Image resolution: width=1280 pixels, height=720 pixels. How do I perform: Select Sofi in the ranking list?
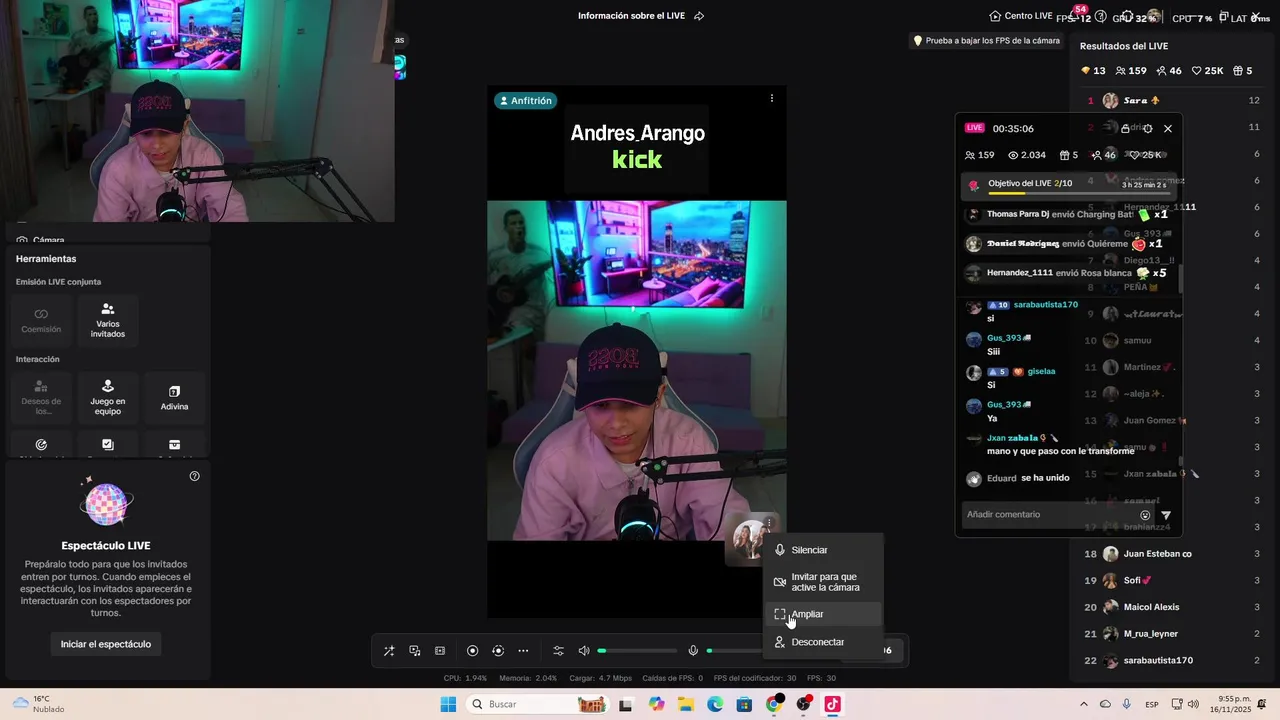(x=1172, y=580)
